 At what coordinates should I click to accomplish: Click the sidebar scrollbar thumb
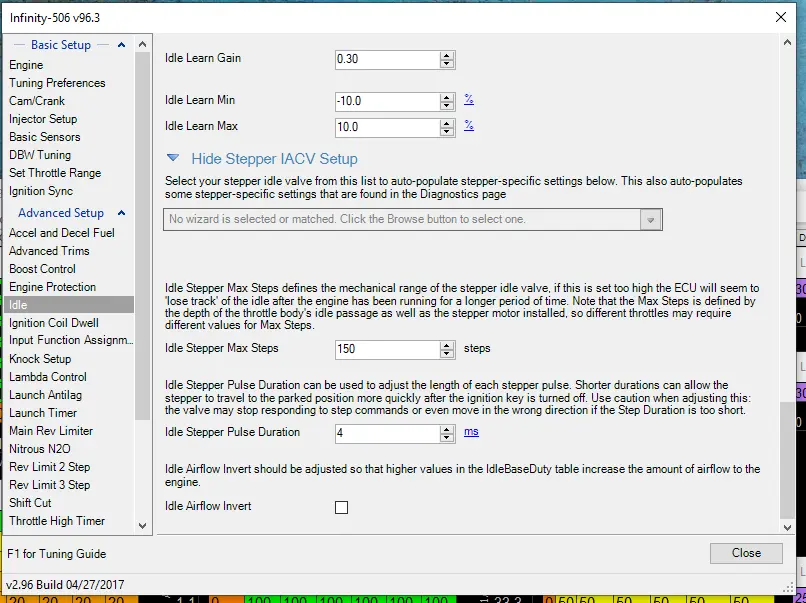coord(143,236)
